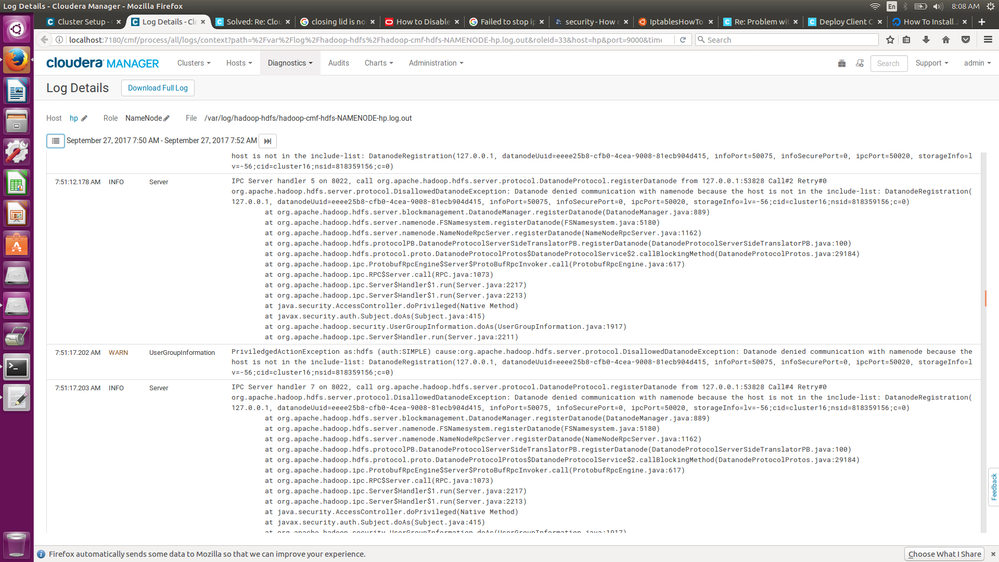Click Download Full Log button
The image size is (999, 562).
(x=157, y=88)
